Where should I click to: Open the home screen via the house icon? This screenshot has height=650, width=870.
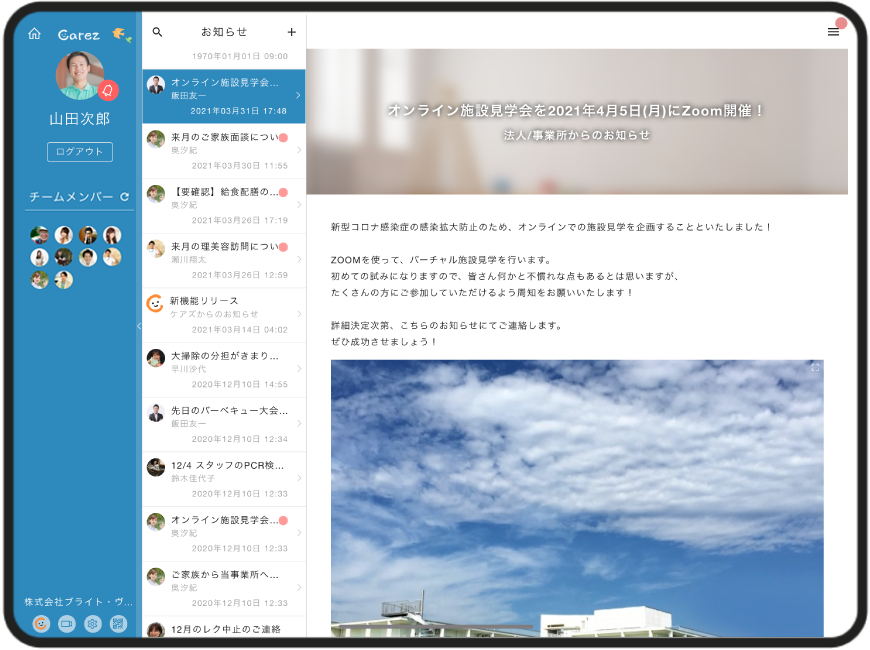35,31
